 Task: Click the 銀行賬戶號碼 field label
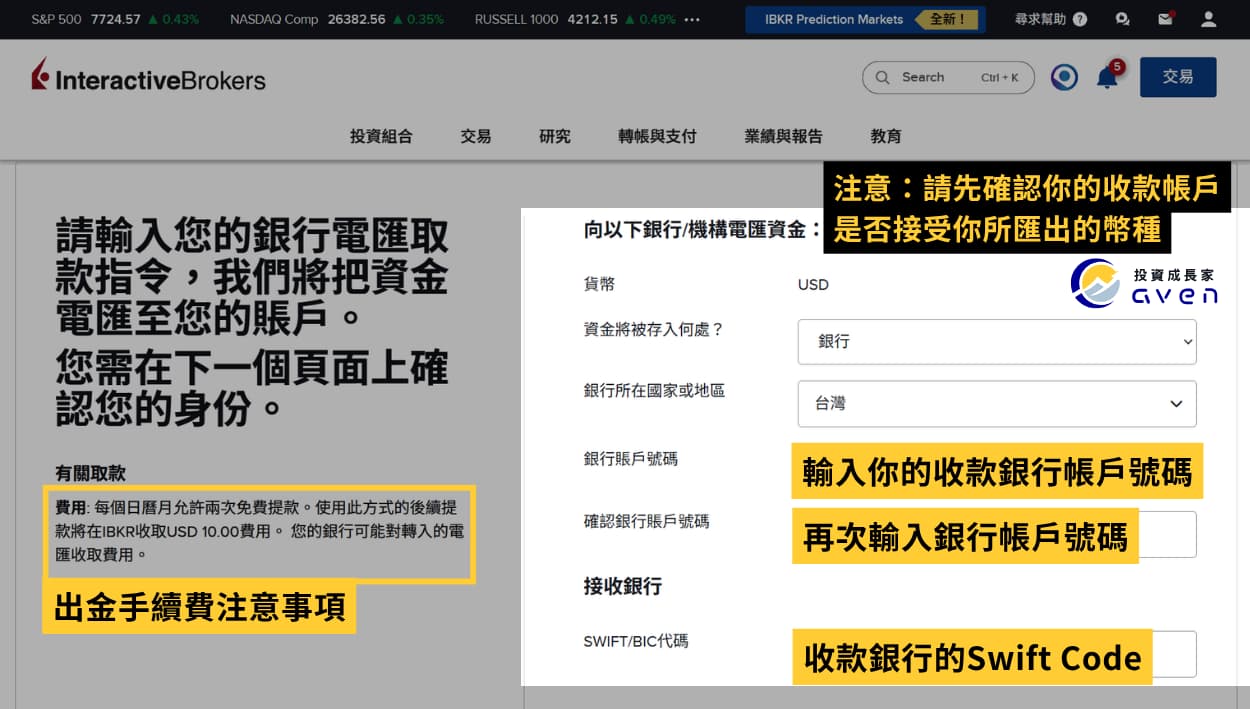click(630, 458)
